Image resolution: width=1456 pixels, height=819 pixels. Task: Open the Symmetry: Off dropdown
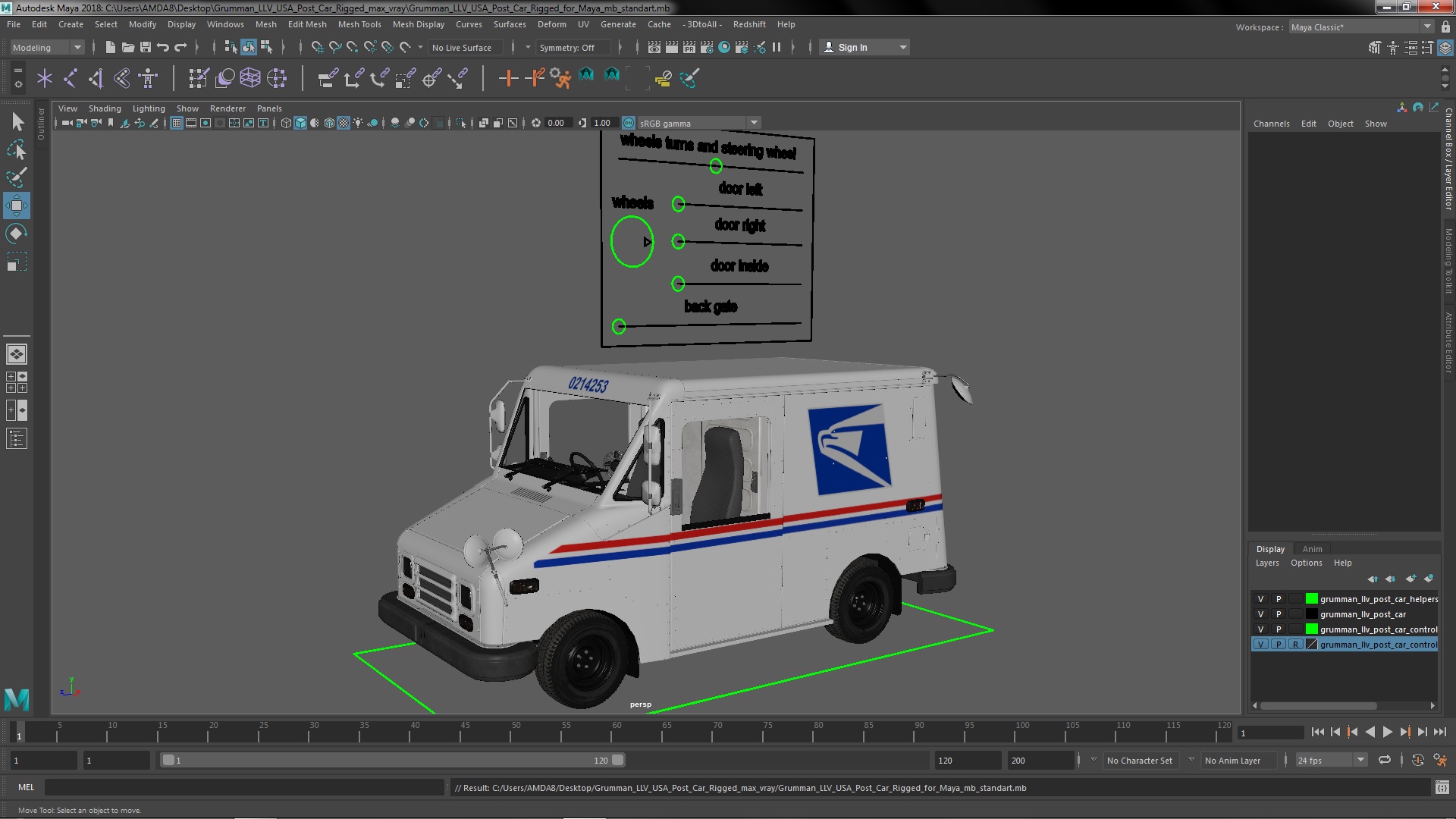tap(574, 47)
